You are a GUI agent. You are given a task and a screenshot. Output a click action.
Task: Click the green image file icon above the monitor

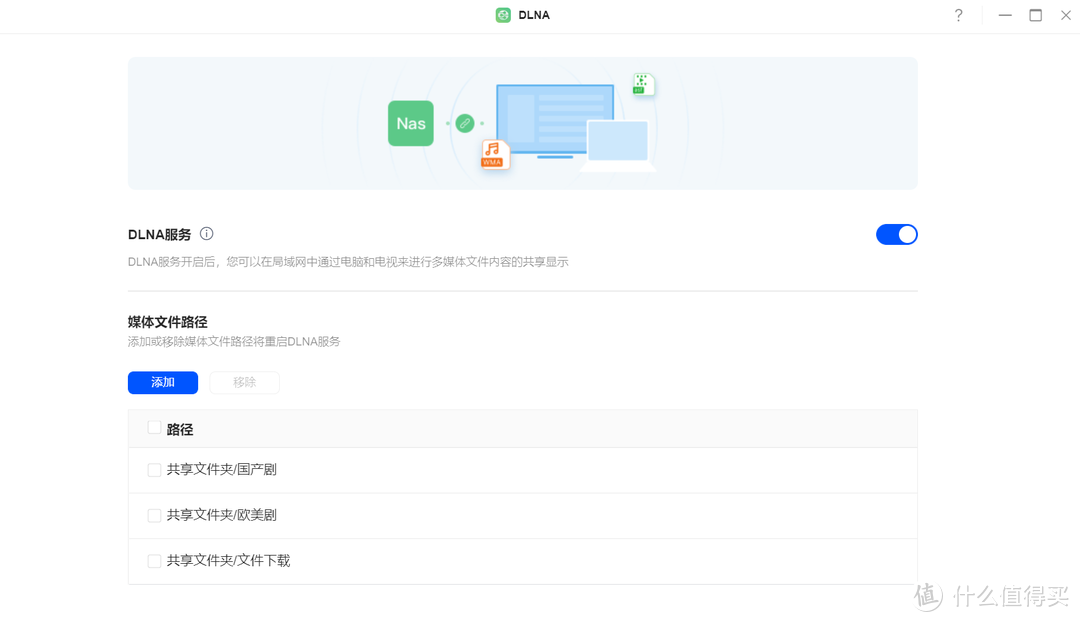tap(642, 85)
